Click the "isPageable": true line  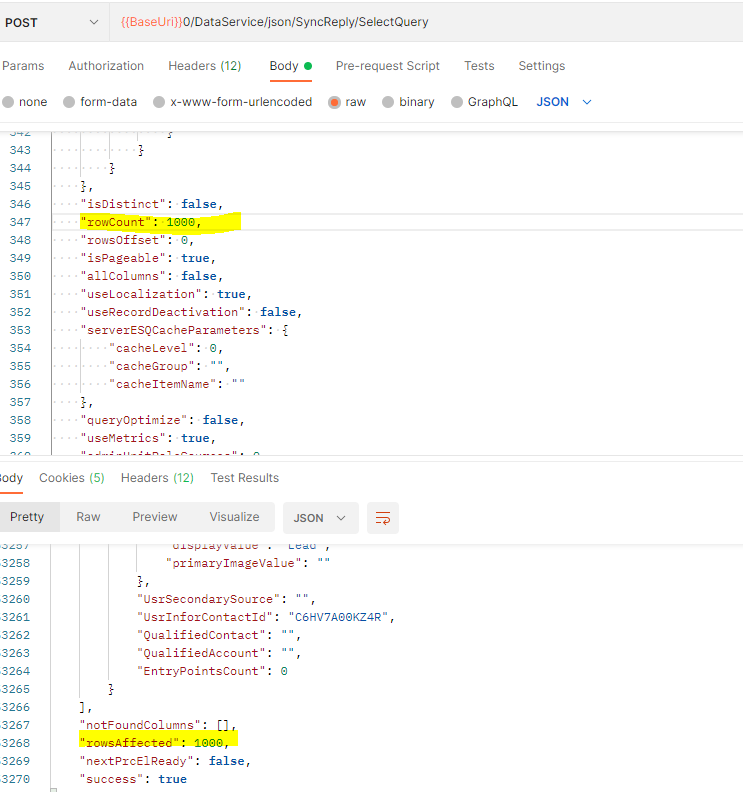(x=148, y=258)
